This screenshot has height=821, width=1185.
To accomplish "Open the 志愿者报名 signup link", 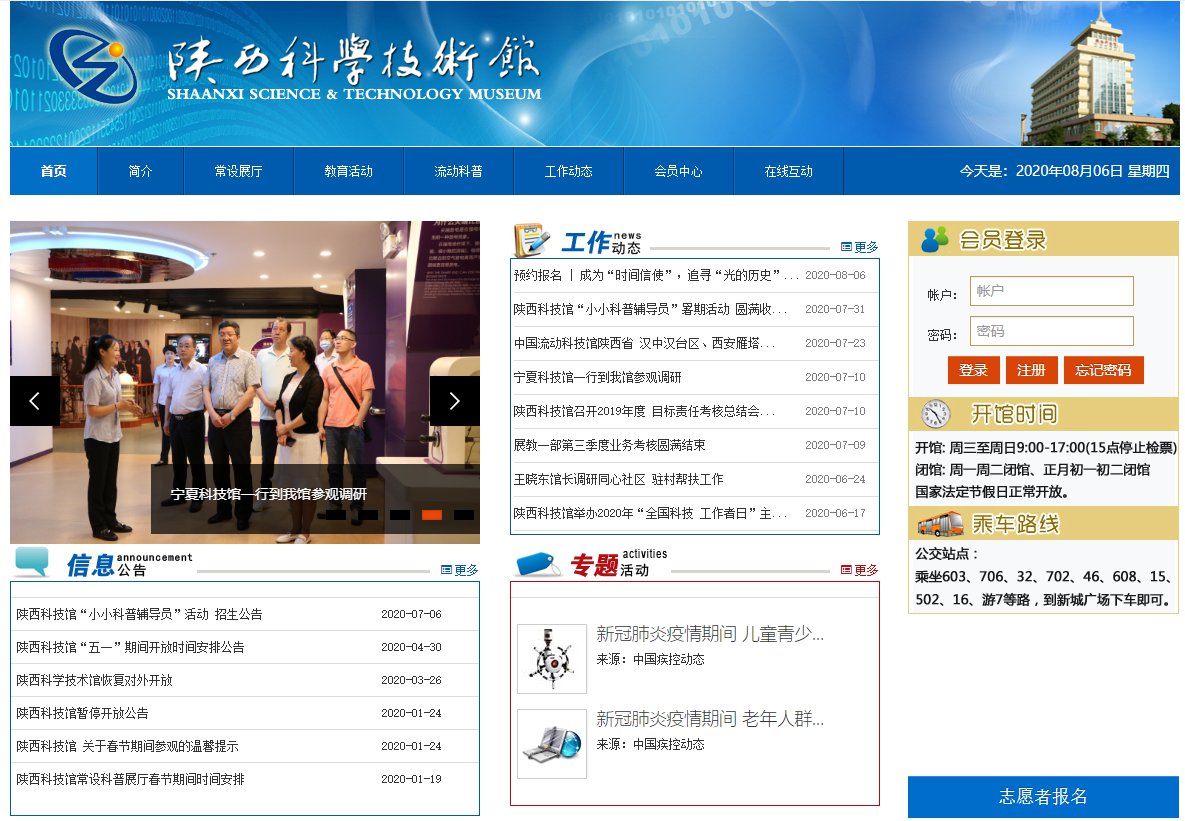I will [1043, 796].
